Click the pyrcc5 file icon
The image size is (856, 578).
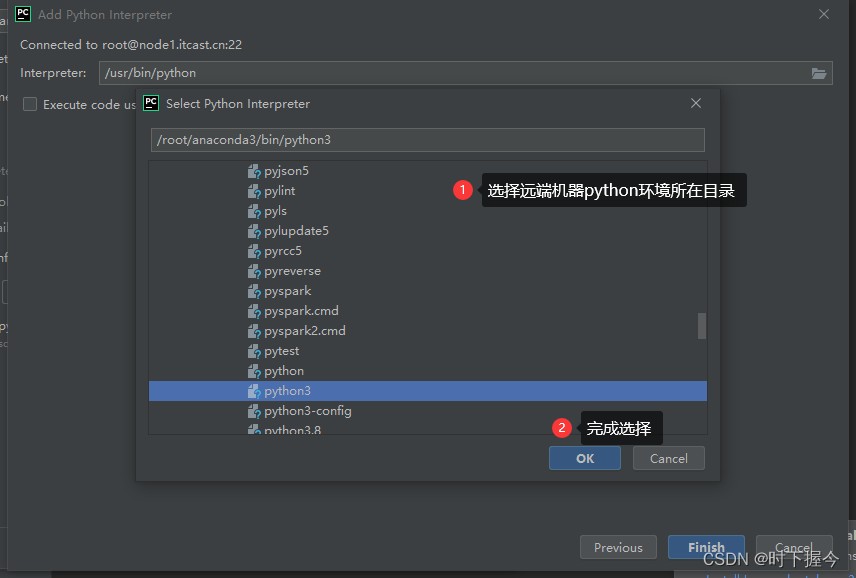pos(254,252)
